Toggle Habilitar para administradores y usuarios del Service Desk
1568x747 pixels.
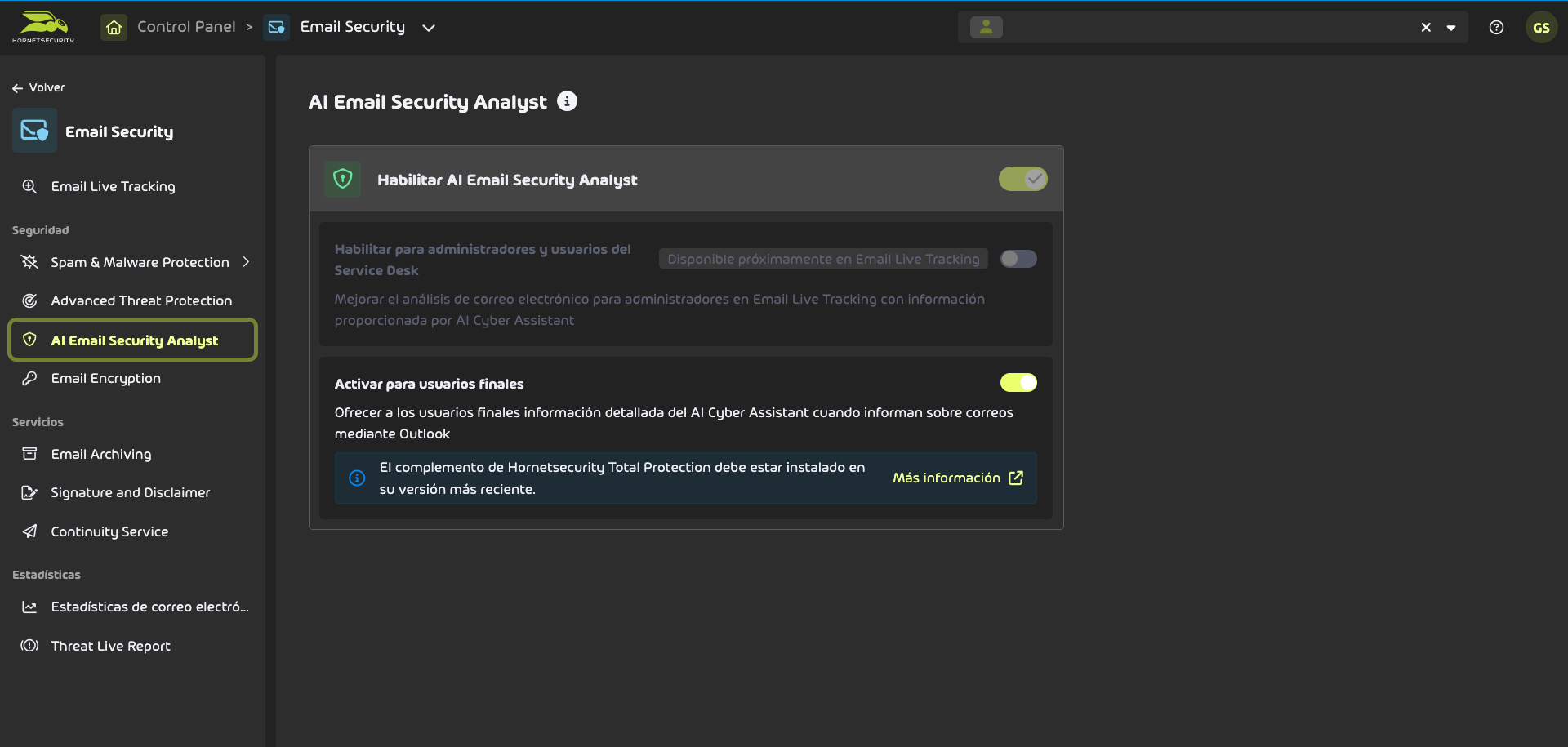[1018, 258]
